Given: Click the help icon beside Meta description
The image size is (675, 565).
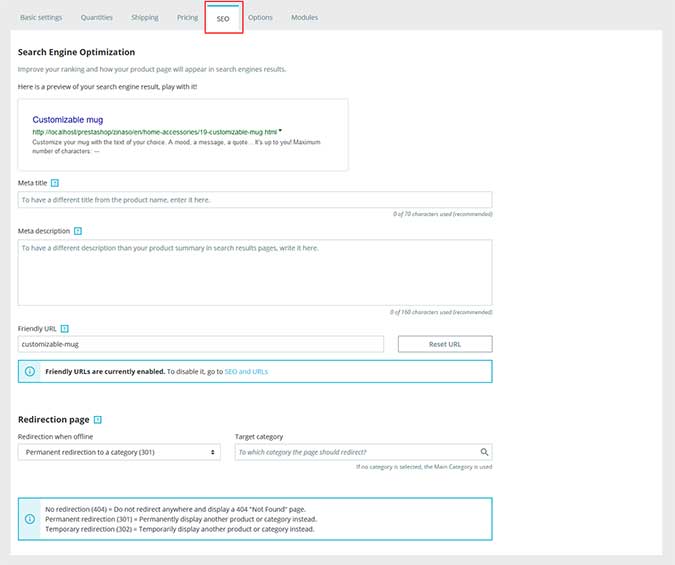Looking at the screenshot, I should click(78, 230).
